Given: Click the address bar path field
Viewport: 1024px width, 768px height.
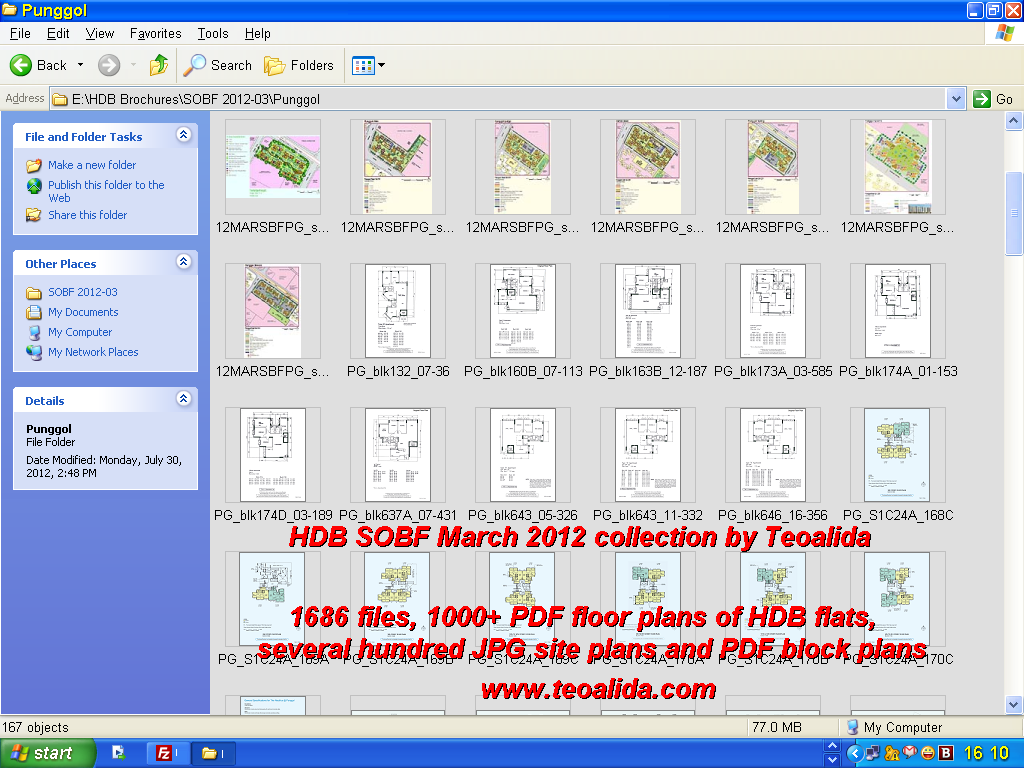Looking at the screenshot, I should coord(498,99).
